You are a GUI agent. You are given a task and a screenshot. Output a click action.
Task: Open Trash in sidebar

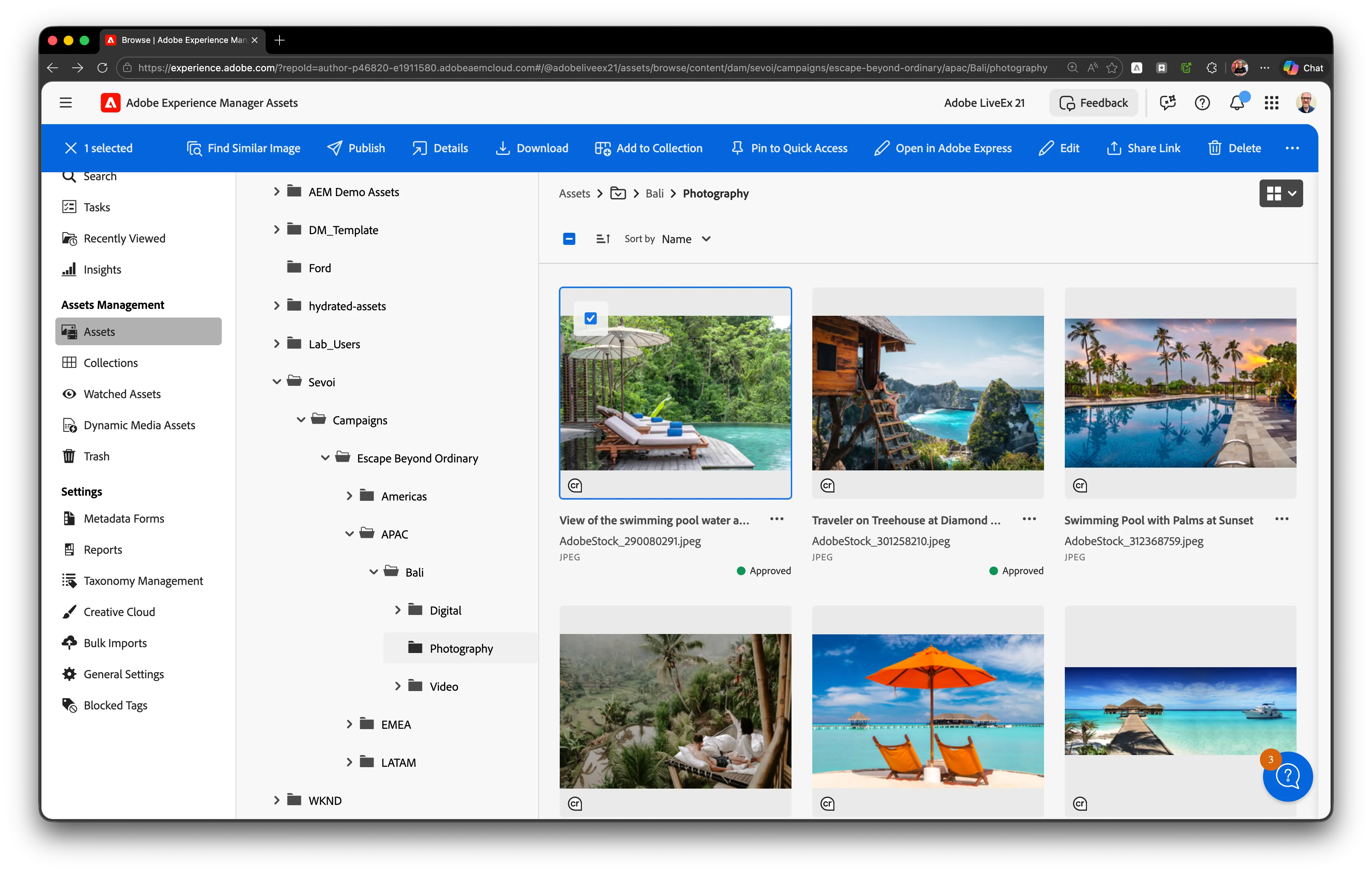(x=138, y=456)
